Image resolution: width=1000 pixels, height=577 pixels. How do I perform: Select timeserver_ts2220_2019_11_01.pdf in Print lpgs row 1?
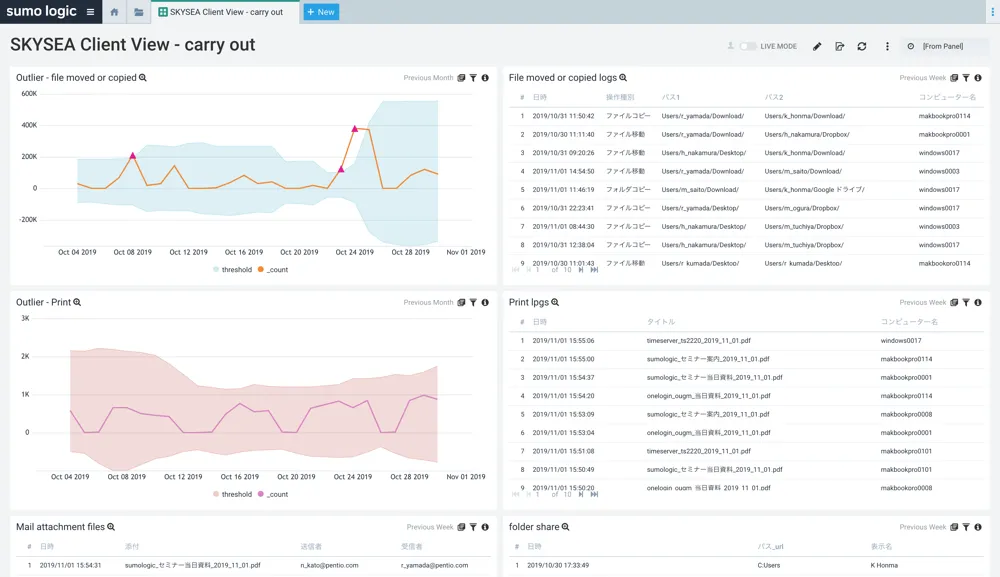698,340
